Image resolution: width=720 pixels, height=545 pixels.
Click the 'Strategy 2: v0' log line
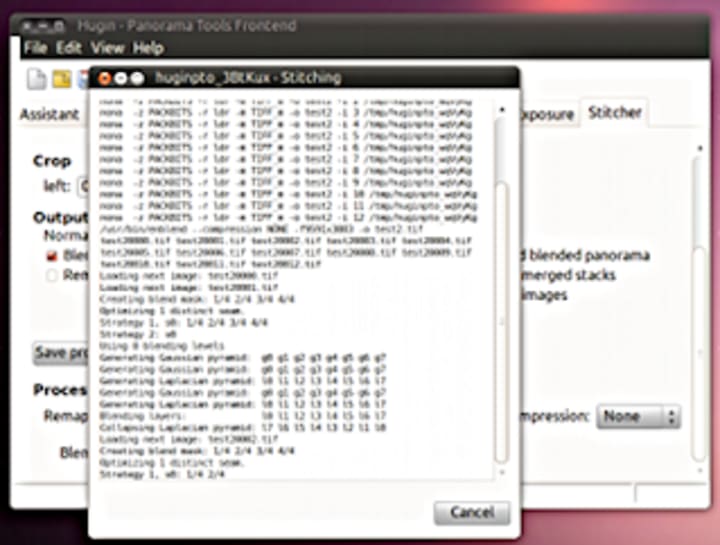(x=138, y=334)
